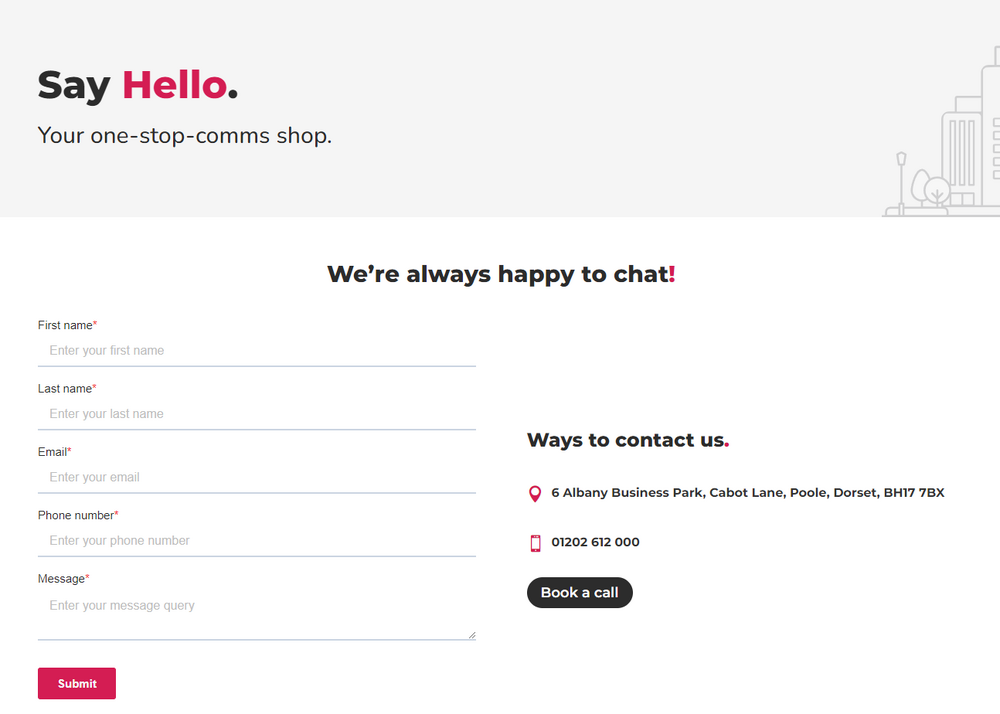The height and width of the screenshot is (714, 1000).
Task: Click the 01202 612 000 phone number
Action: pos(595,542)
